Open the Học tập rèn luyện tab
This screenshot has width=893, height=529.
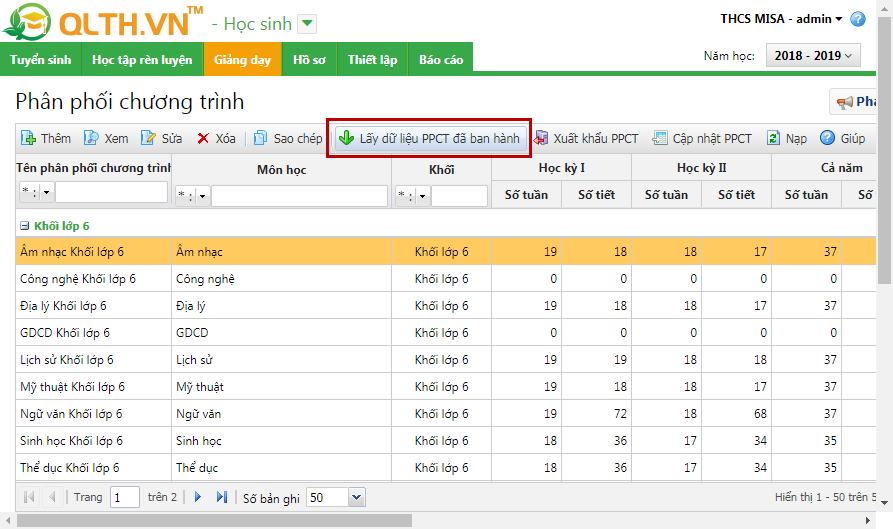(142, 59)
